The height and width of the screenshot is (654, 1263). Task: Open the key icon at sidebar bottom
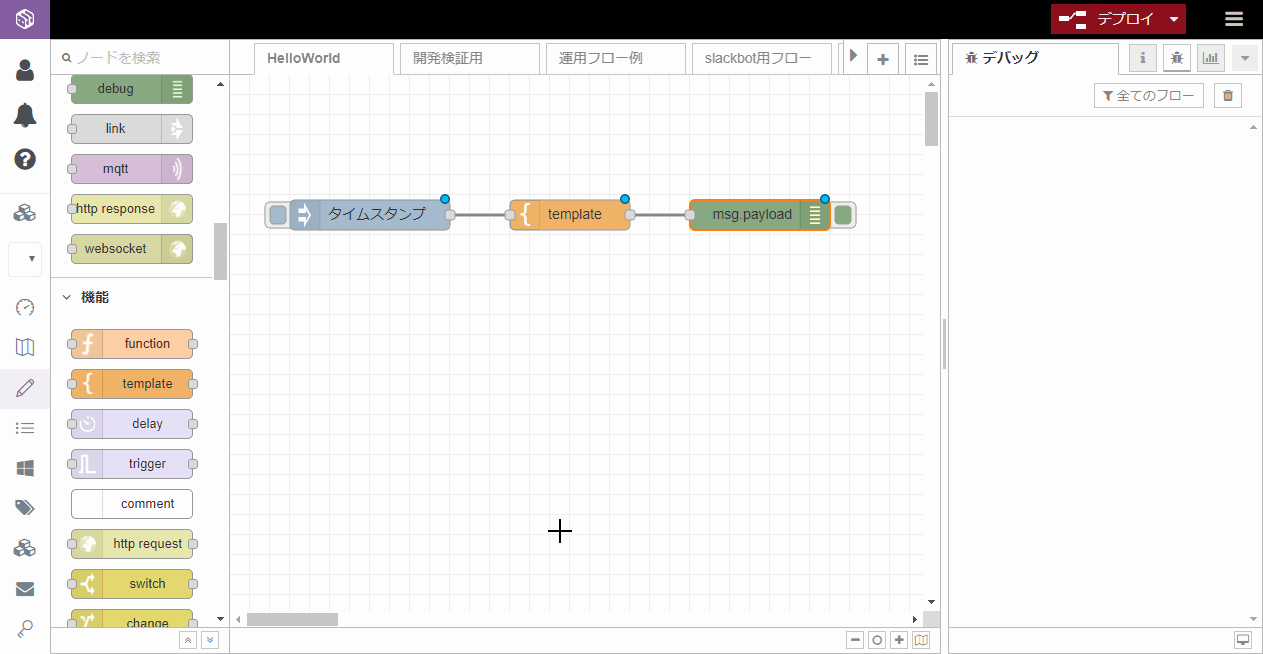tap(25, 629)
